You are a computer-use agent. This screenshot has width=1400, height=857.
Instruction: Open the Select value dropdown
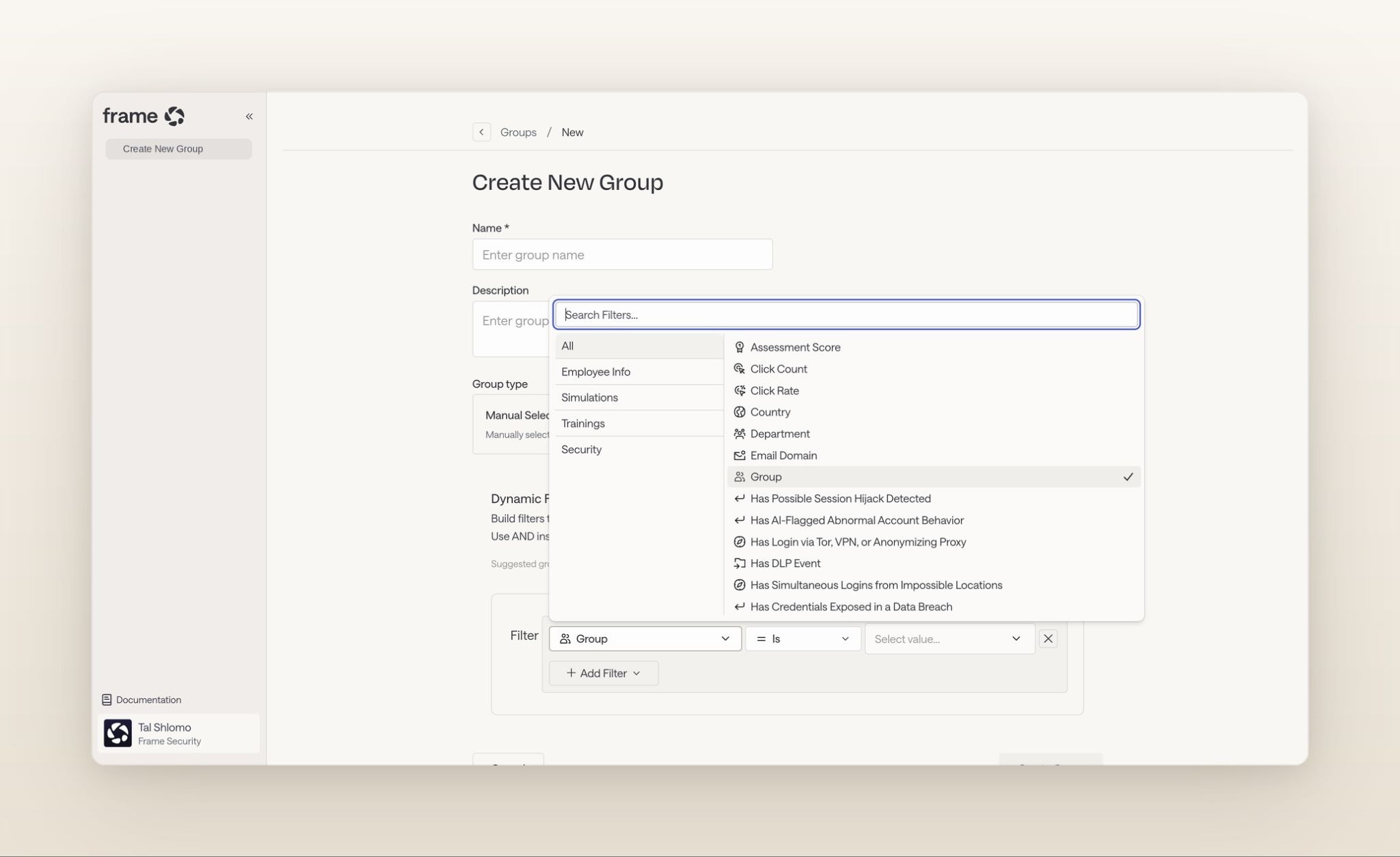950,638
